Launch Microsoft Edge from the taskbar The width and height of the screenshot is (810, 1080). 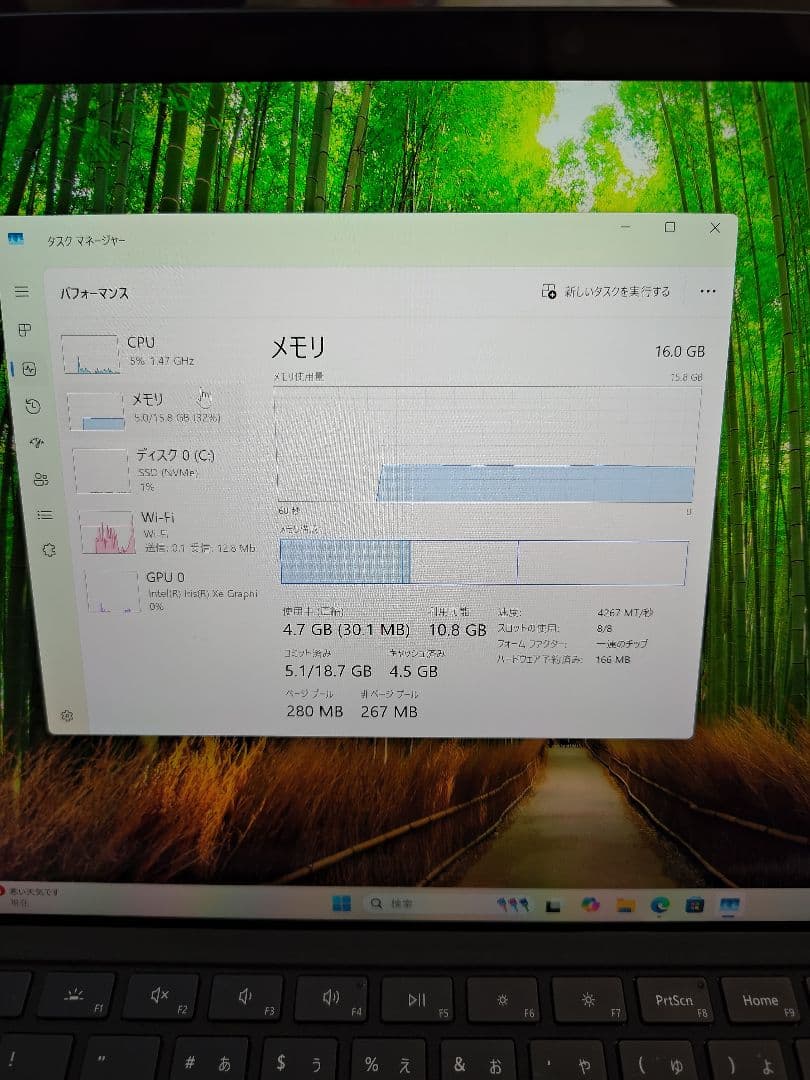(658, 904)
